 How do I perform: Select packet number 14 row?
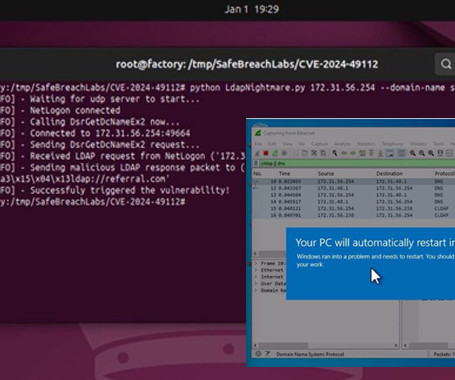[x=354, y=201]
